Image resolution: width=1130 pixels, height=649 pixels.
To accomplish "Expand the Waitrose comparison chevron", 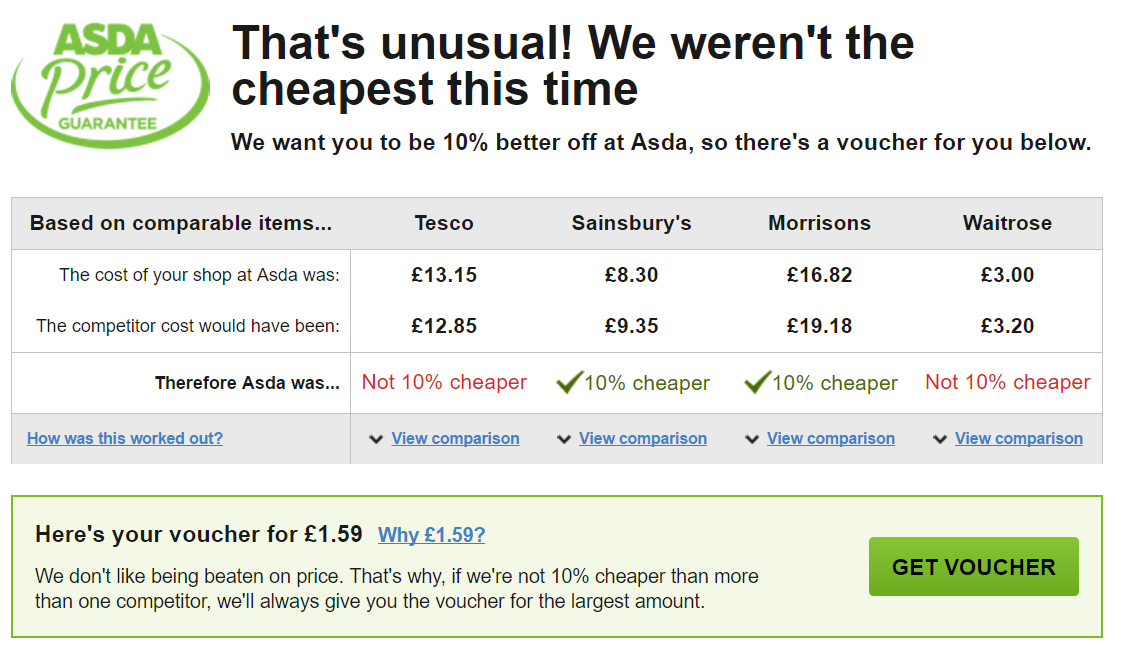I will (940, 439).
